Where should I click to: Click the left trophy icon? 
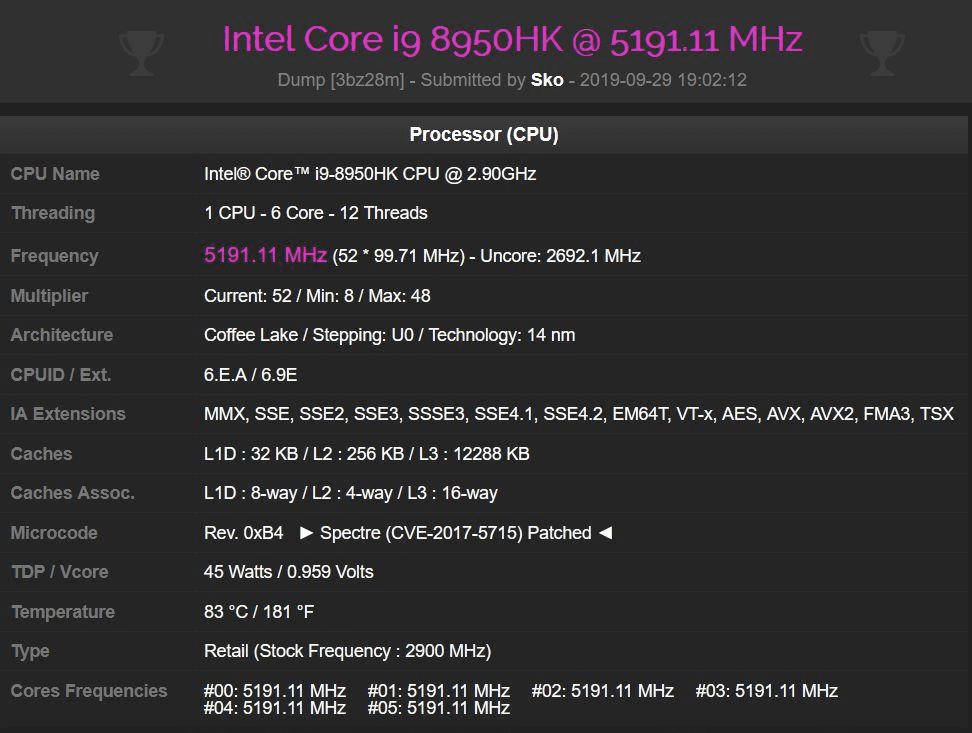coord(141,53)
